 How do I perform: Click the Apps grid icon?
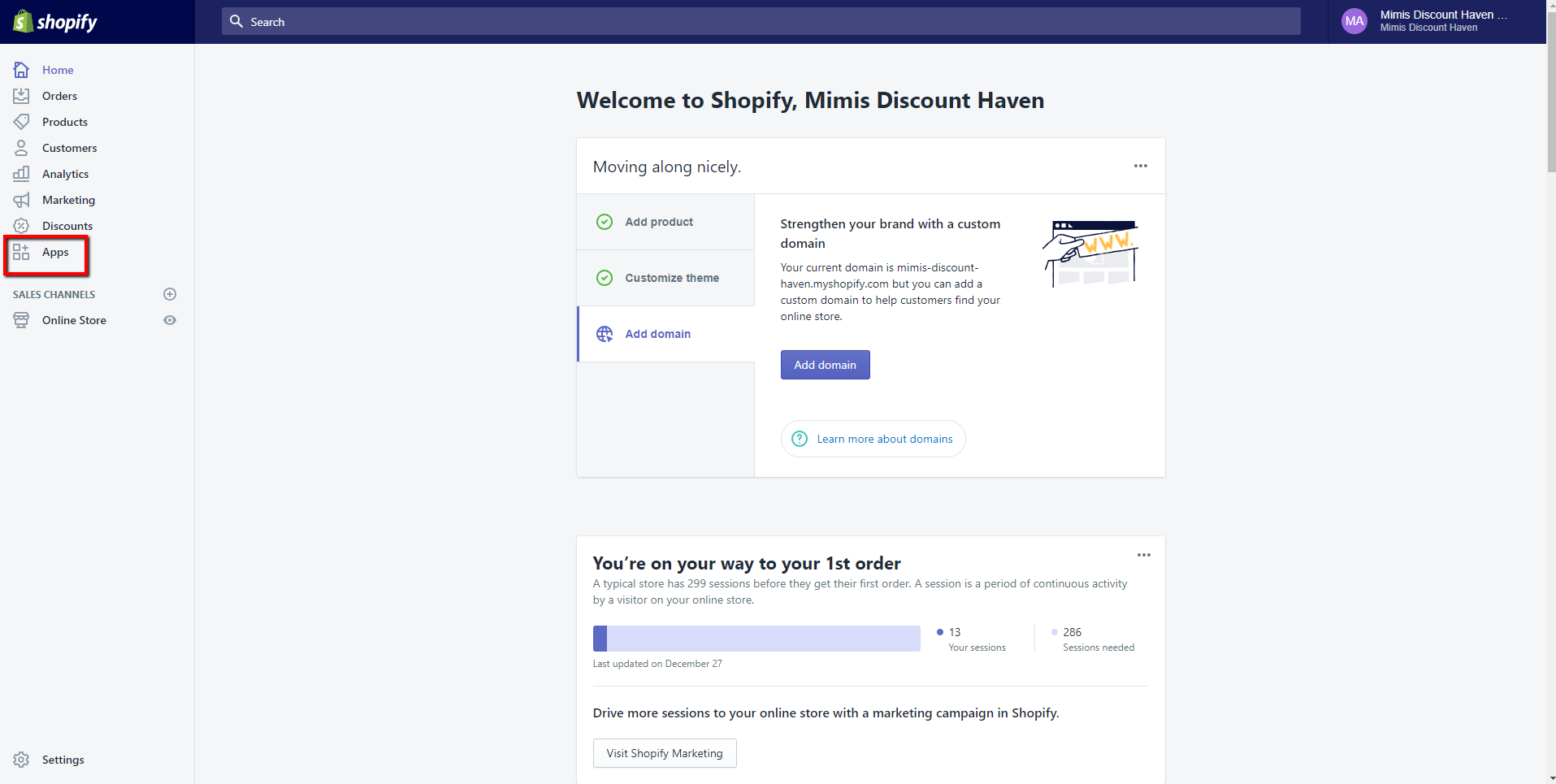pos(21,252)
